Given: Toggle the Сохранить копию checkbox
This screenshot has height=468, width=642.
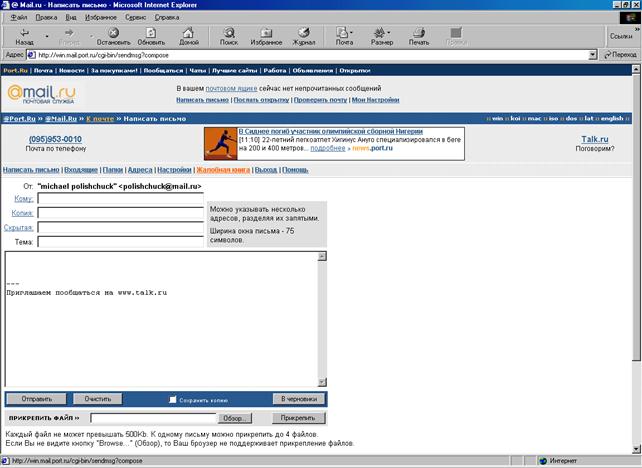Looking at the screenshot, I should coord(173,399).
